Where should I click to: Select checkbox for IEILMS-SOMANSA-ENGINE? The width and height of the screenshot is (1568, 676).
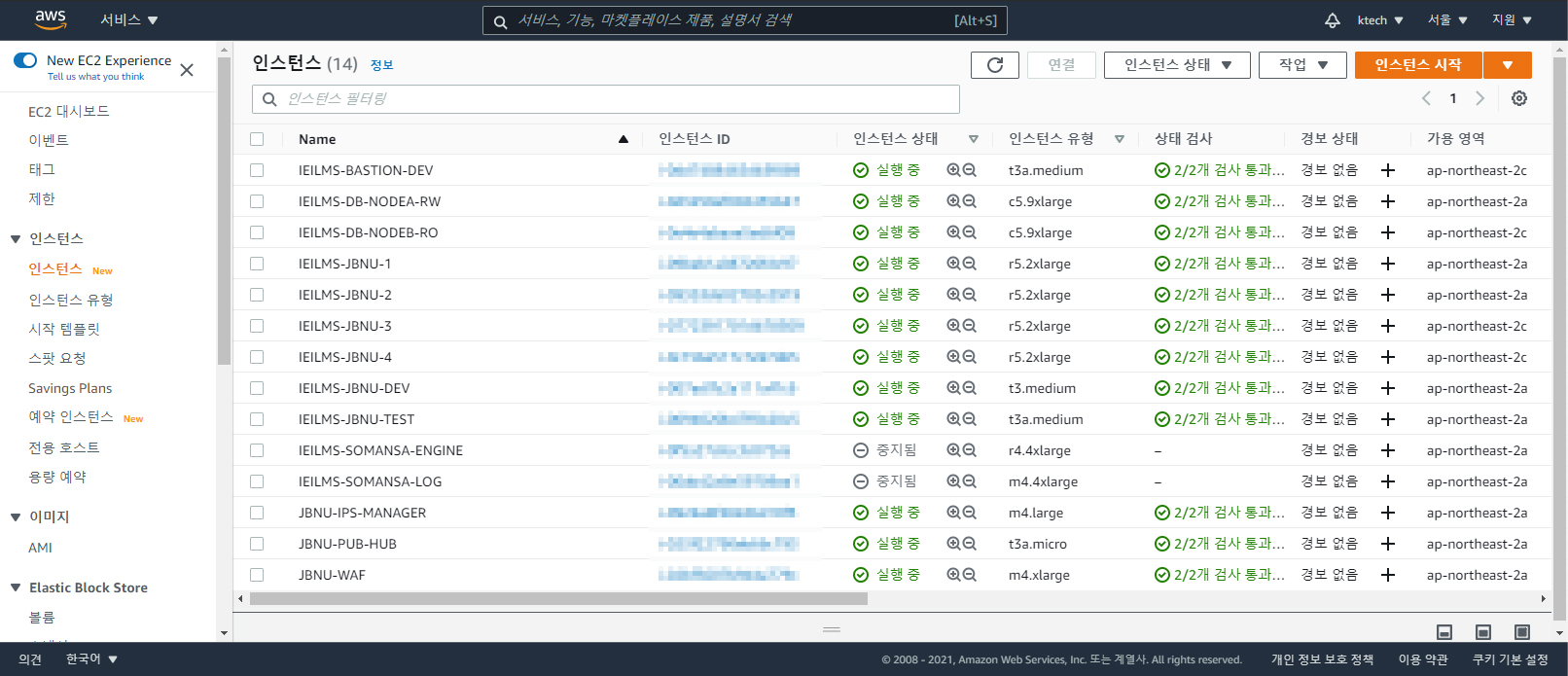click(x=257, y=450)
